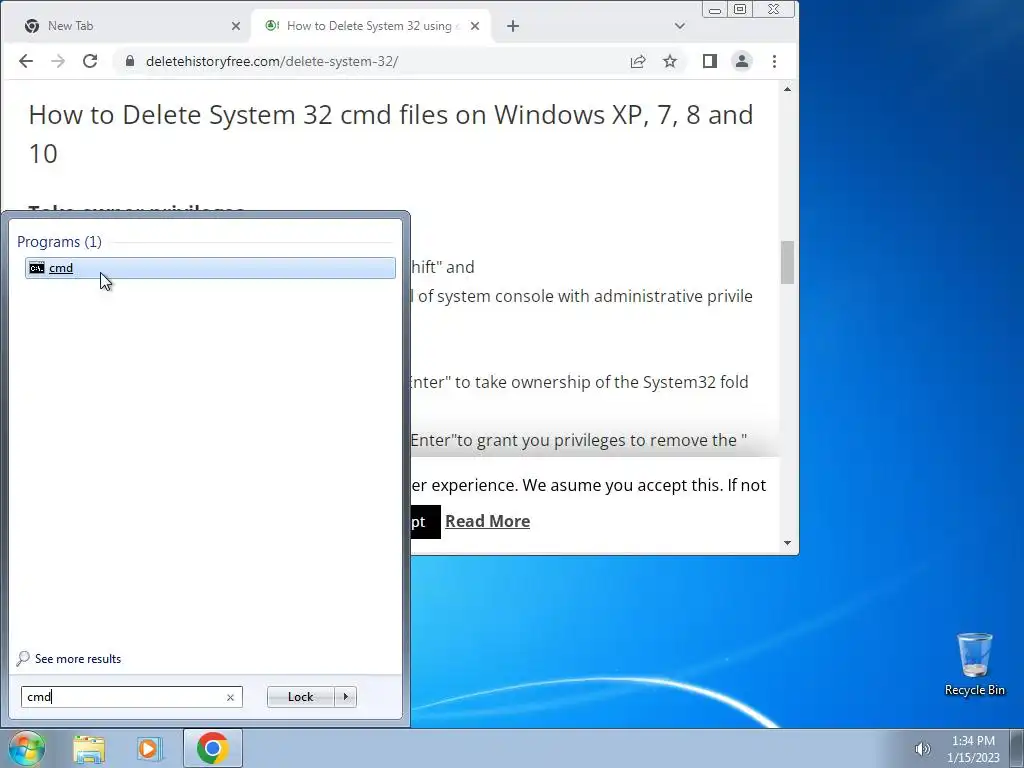This screenshot has width=1024, height=768.
Task: Bookmark this page with the star
Action: click(x=670, y=61)
